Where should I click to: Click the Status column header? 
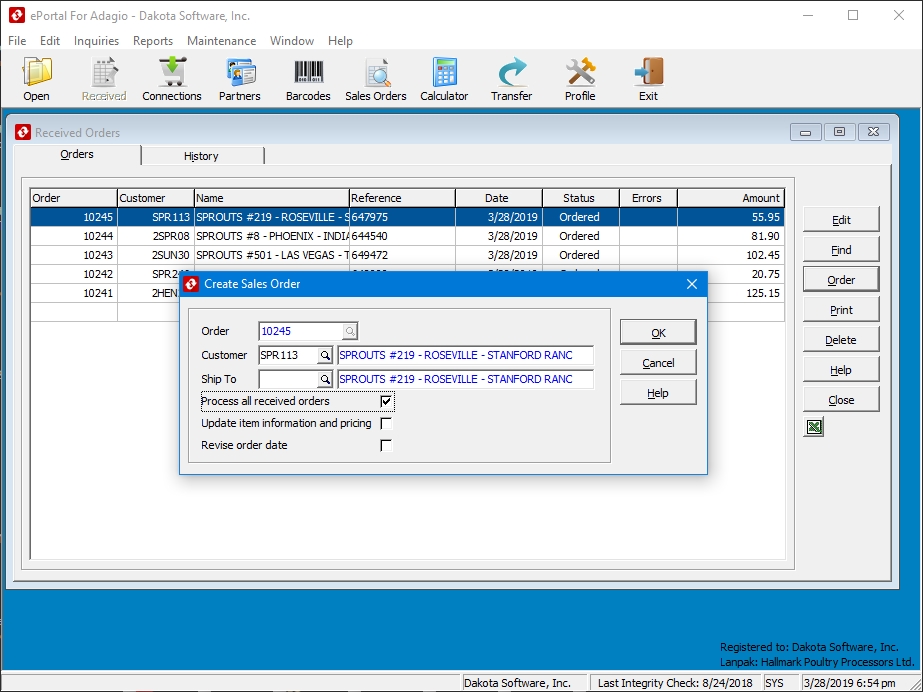[x=580, y=198]
